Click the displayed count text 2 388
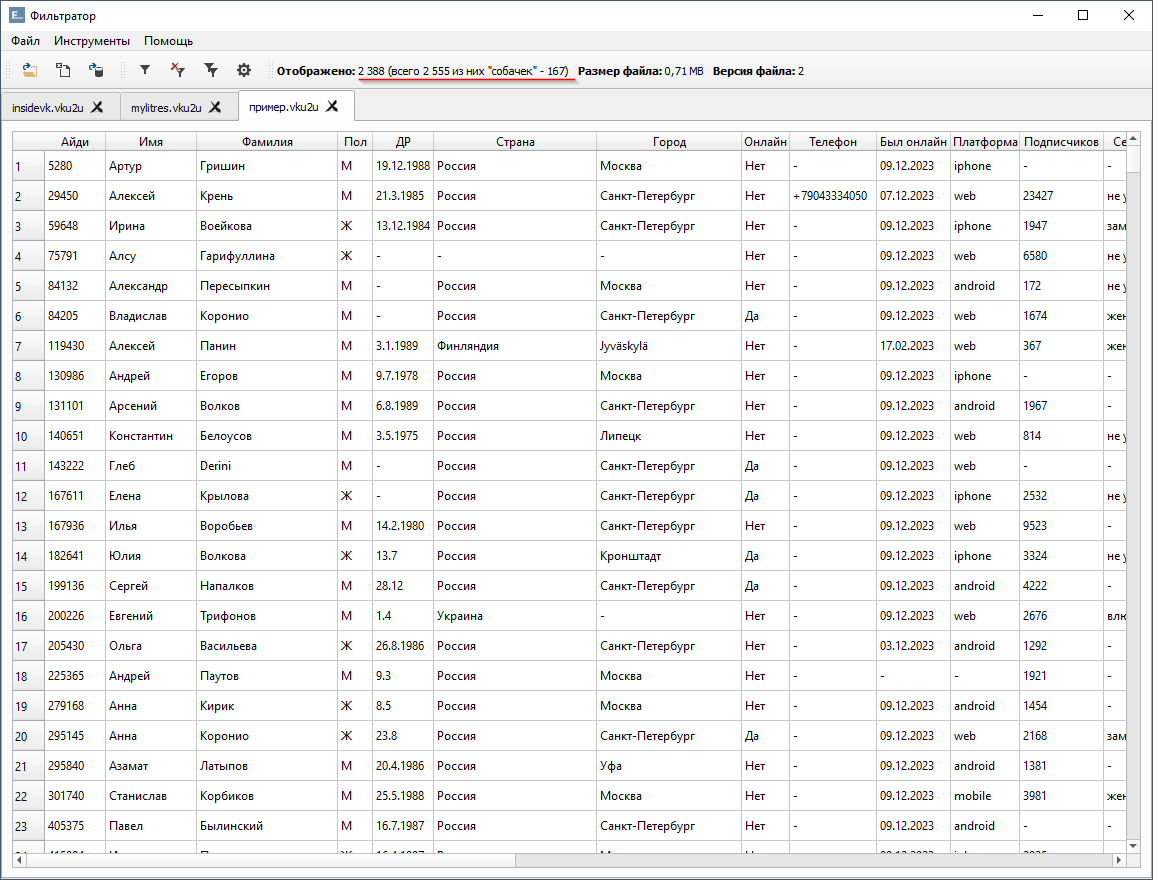This screenshot has width=1153, height=880. tap(371, 71)
